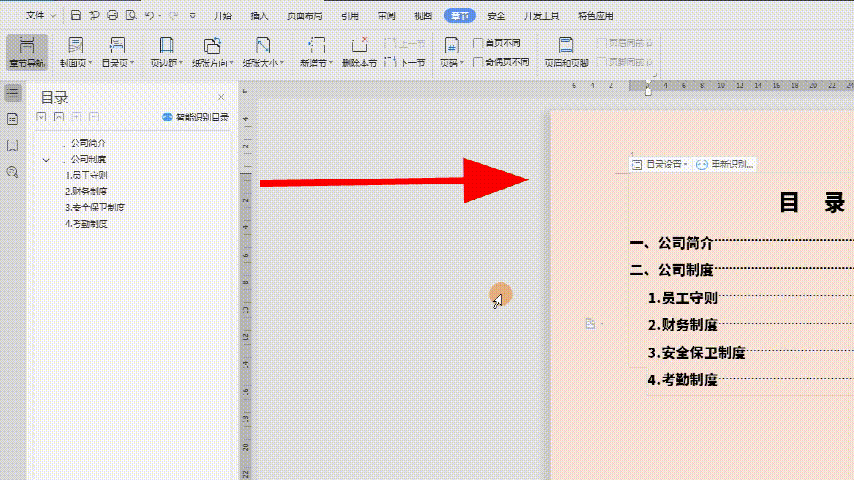Click the 目录 heading in document page
Screen dimensions: 854x480
click(x=813, y=202)
